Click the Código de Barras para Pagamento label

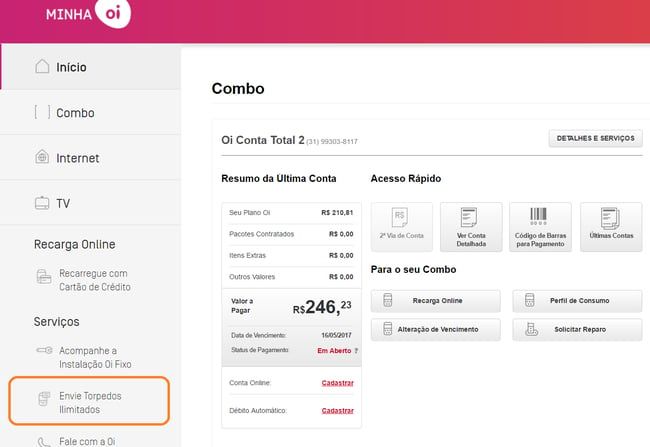540,240
